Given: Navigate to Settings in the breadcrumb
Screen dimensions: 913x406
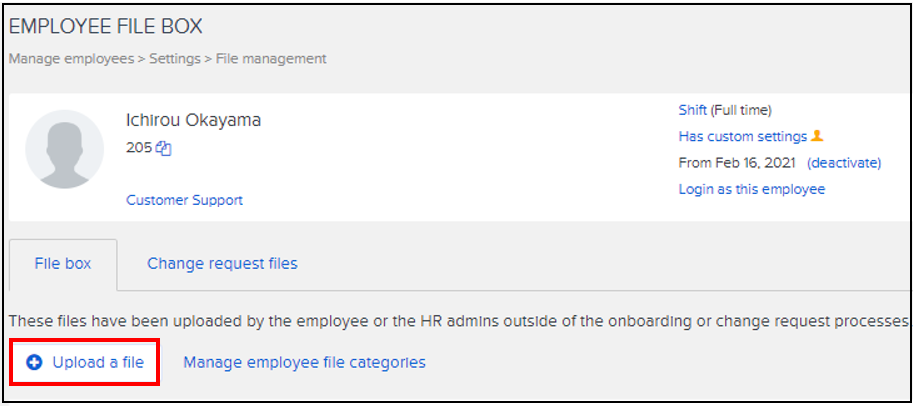Looking at the screenshot, I should pyautogui.click(x=175, y=59).
